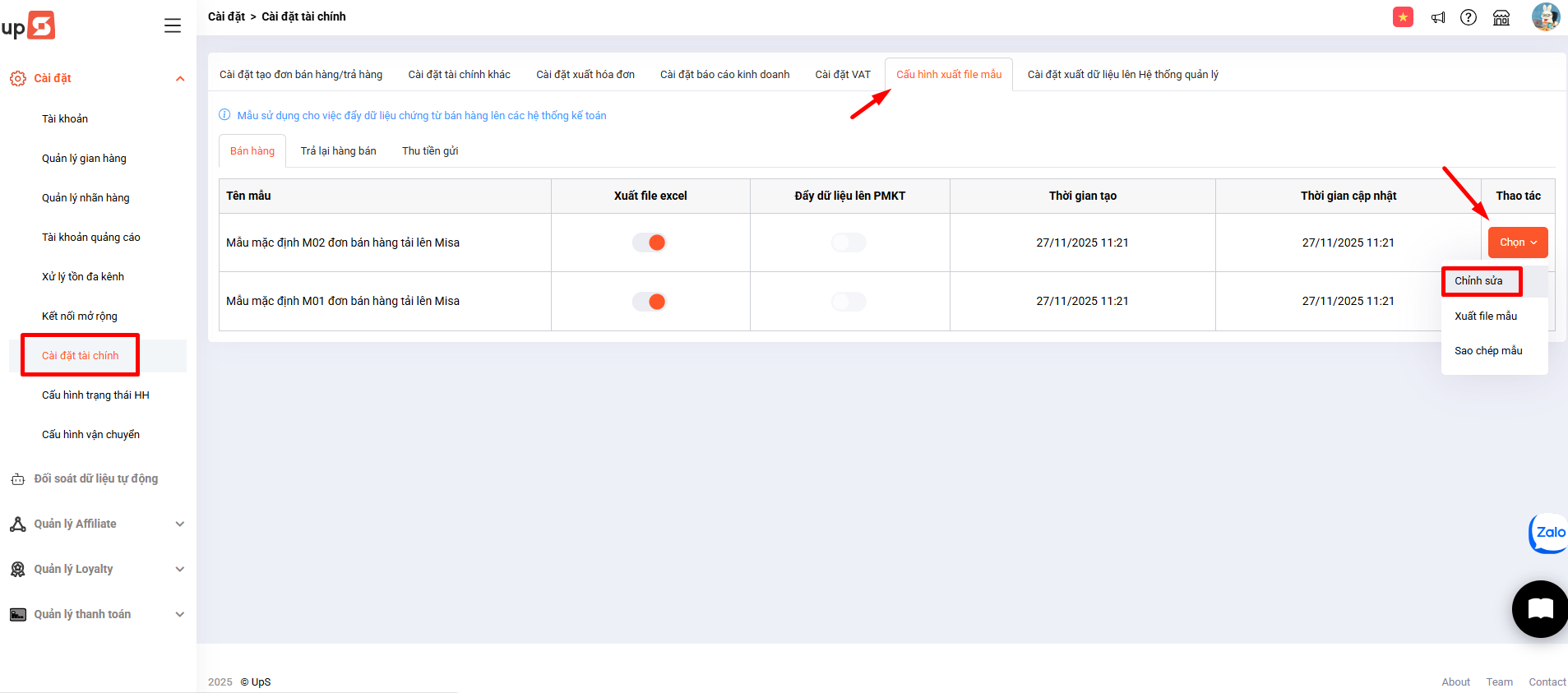The image size is (1568, 693).
Task: Enable PMKT data push for M01 template
Action: pyautogui.click(x=849, y=302)
